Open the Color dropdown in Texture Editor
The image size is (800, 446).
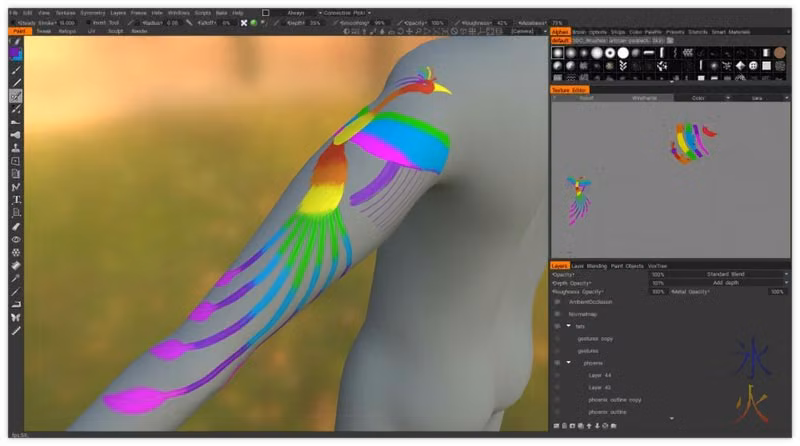click(702, 98)
